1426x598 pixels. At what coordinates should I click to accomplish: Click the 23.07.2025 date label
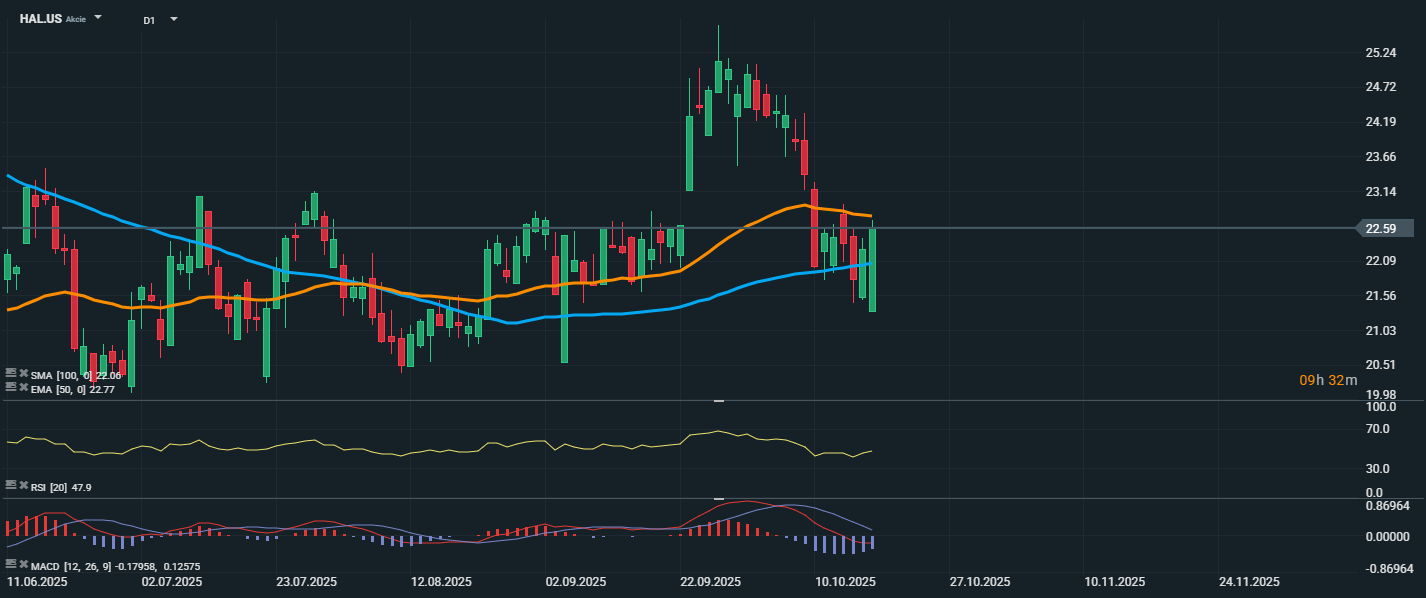click(306, 582)
